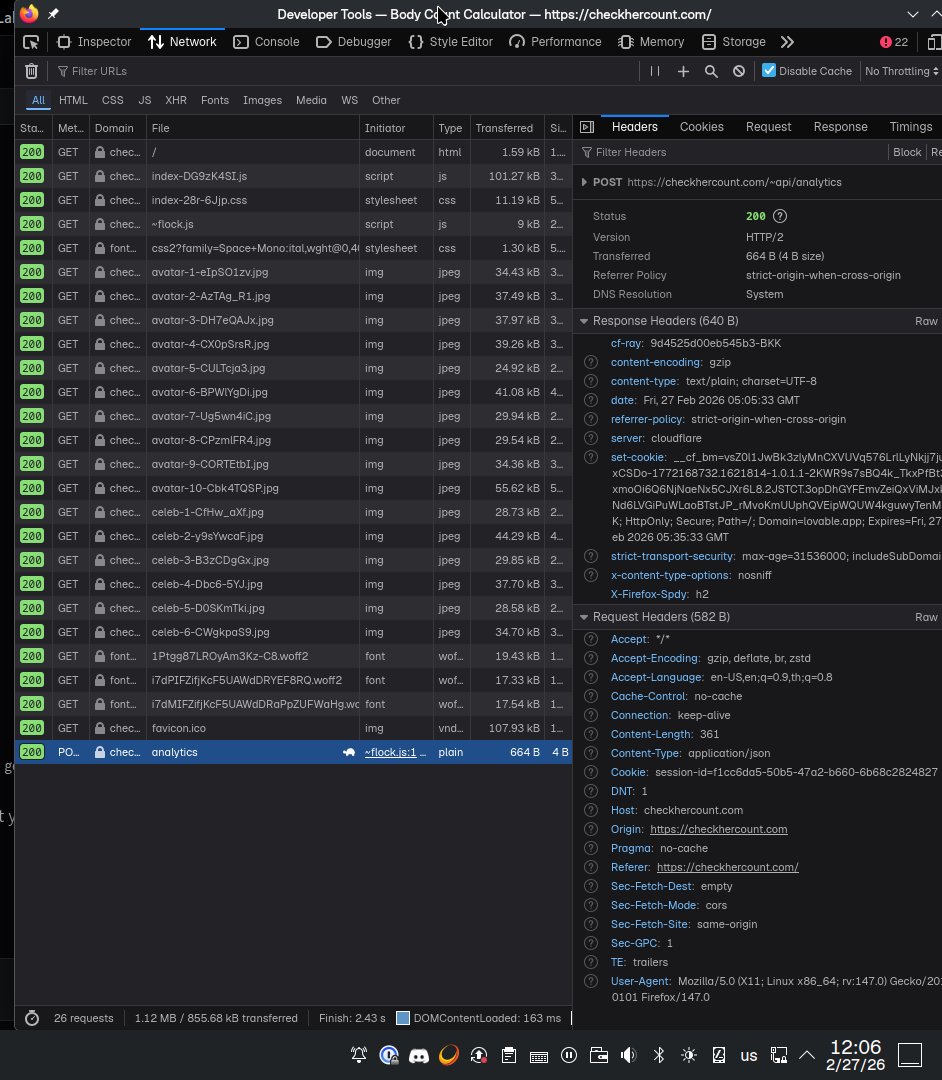This screenshot has width=942, height=1080.
Task: Filter requests by XHR
Action: pos(176,100)
